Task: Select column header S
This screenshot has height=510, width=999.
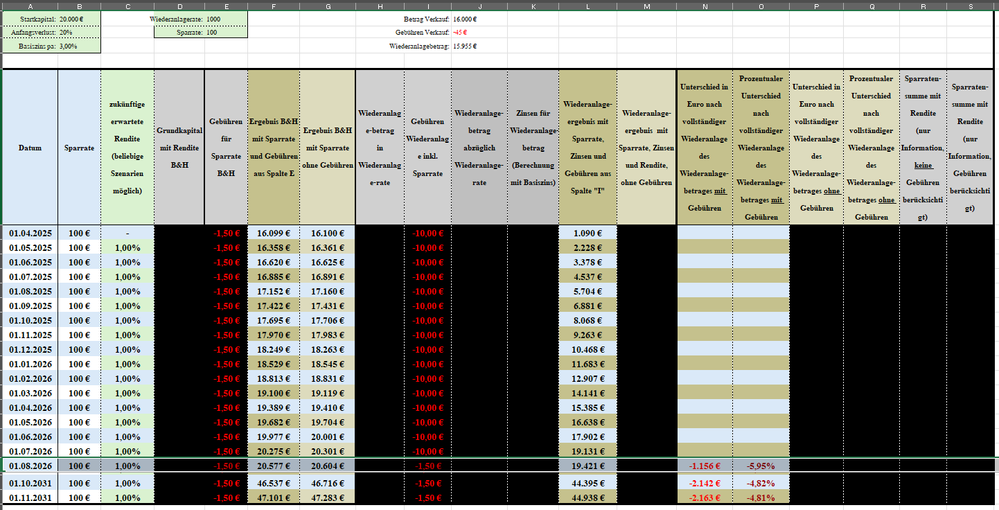Action: (970, 6)
